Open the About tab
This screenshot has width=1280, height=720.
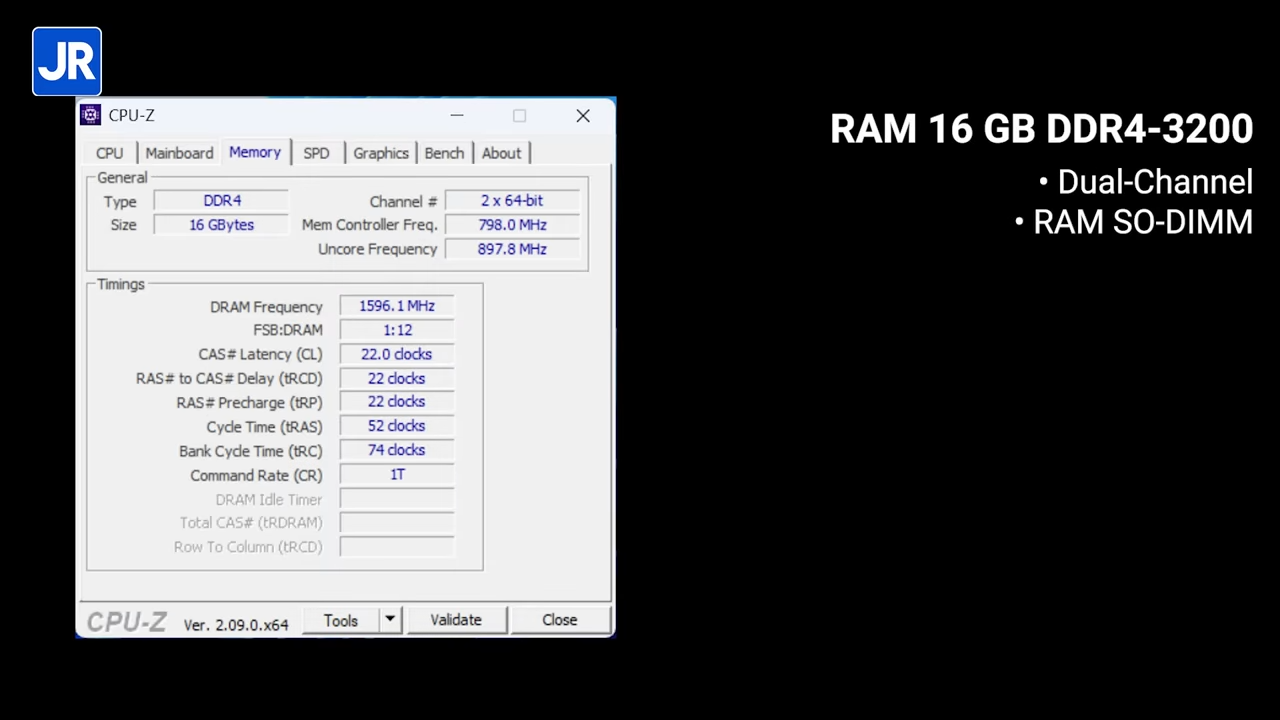coord(501,153)
